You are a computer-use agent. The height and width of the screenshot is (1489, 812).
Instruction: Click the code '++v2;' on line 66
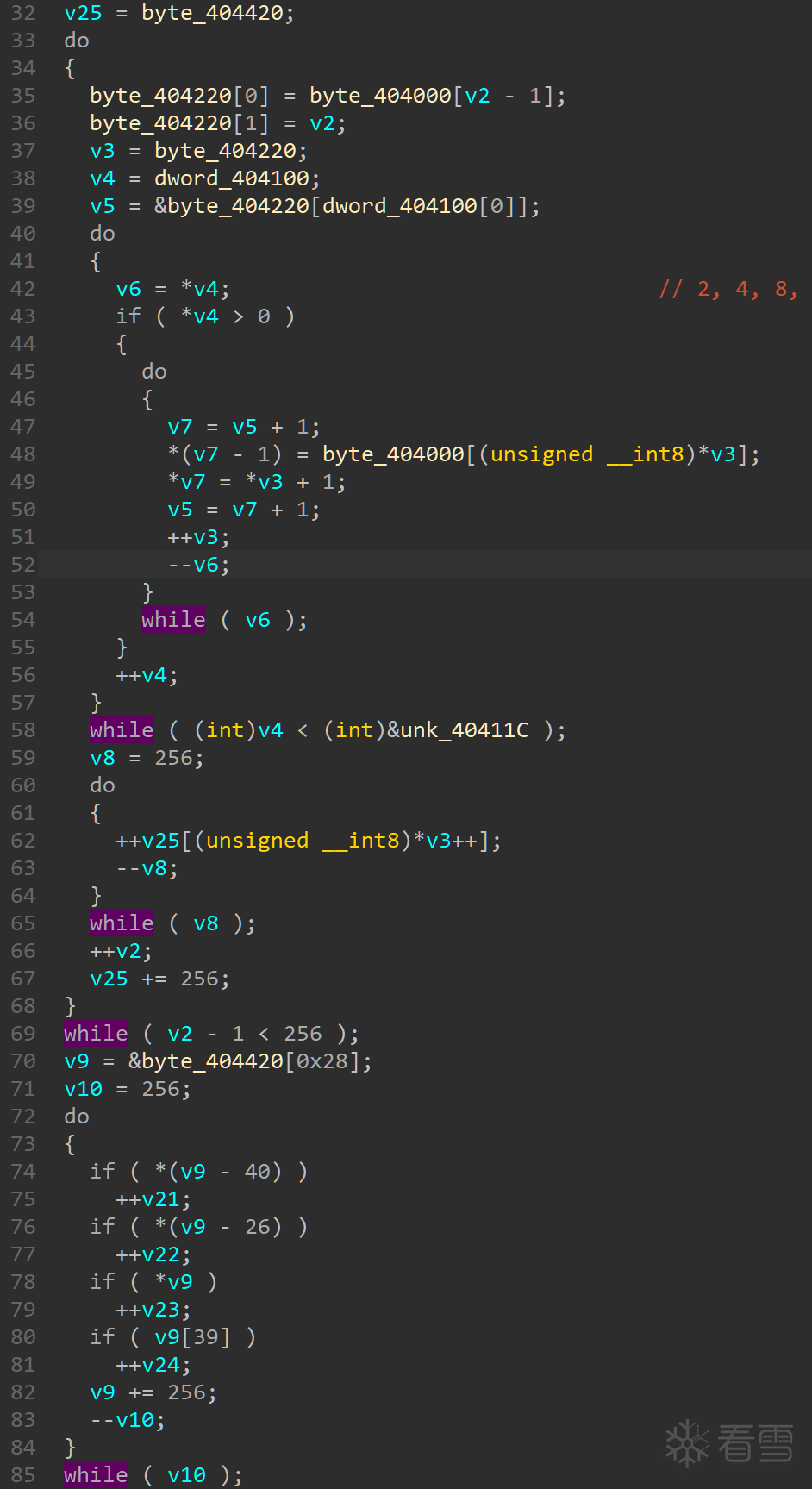click(x=121, y=951)
